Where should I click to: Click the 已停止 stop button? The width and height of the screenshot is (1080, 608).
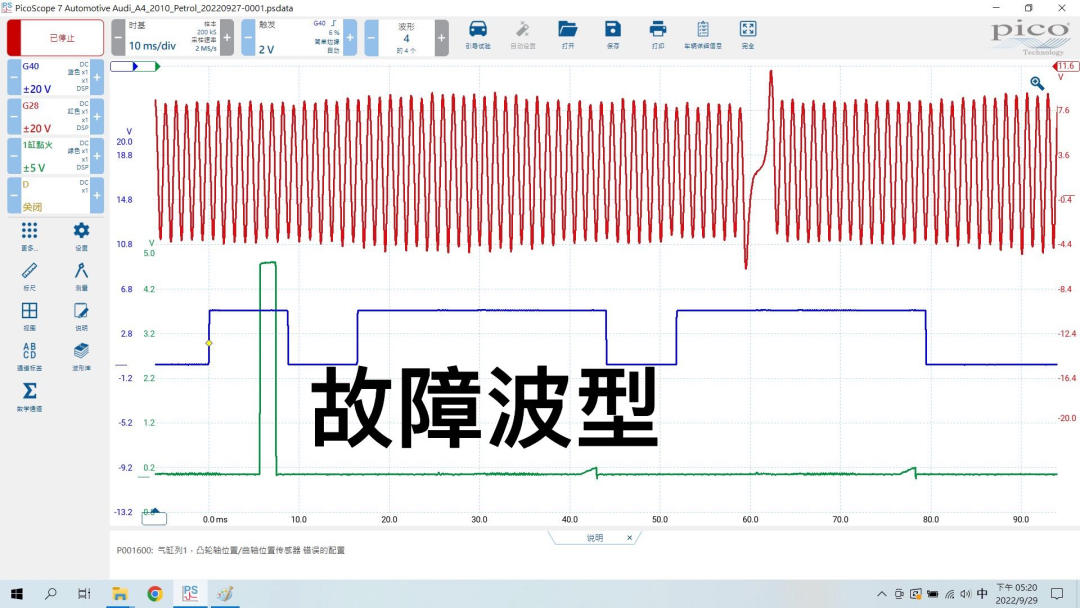click(56, 36)
